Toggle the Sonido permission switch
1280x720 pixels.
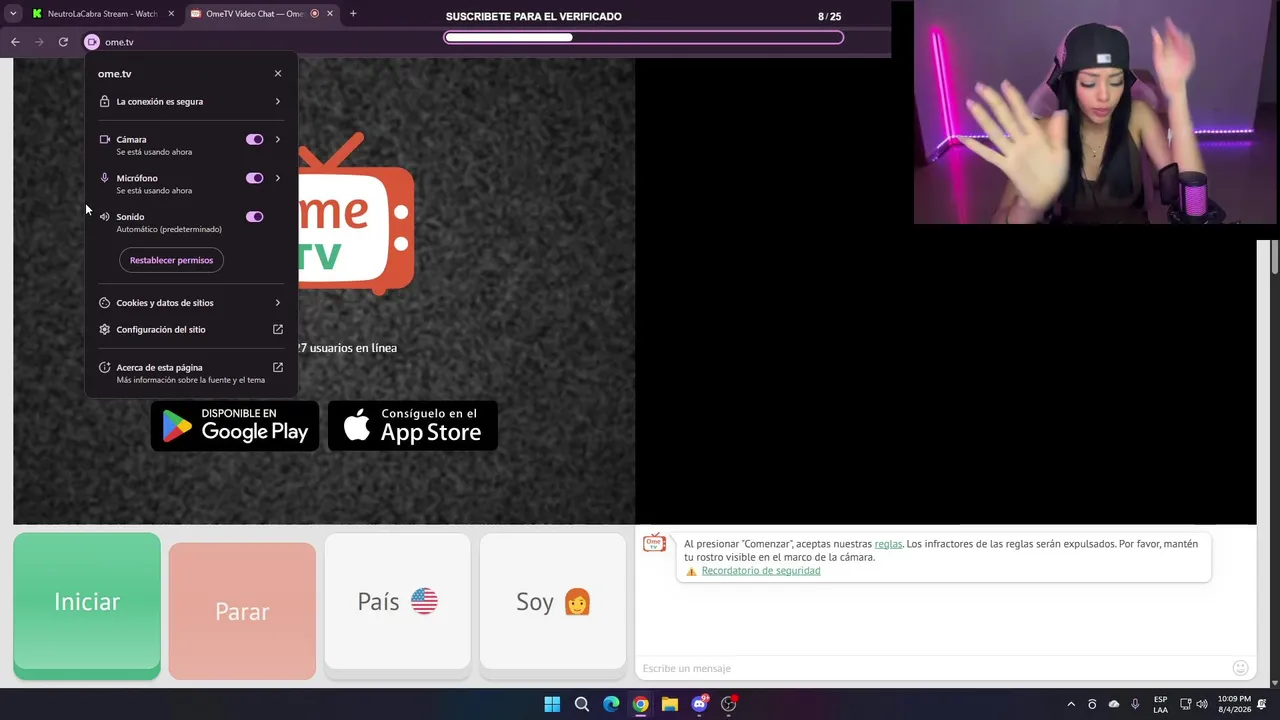point(255,217)
